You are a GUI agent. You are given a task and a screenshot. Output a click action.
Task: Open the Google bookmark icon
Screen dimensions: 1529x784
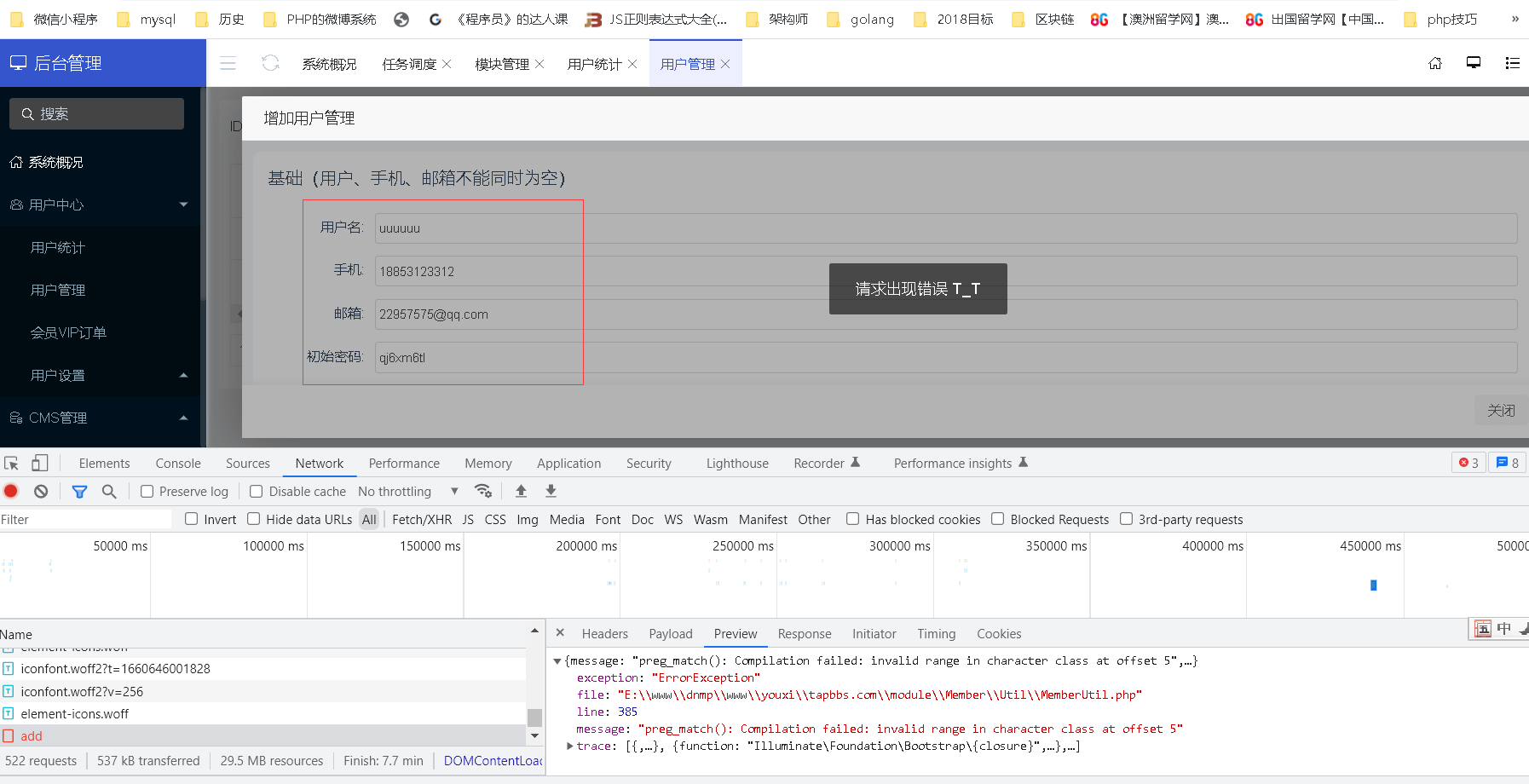click(x=436, y=19)
